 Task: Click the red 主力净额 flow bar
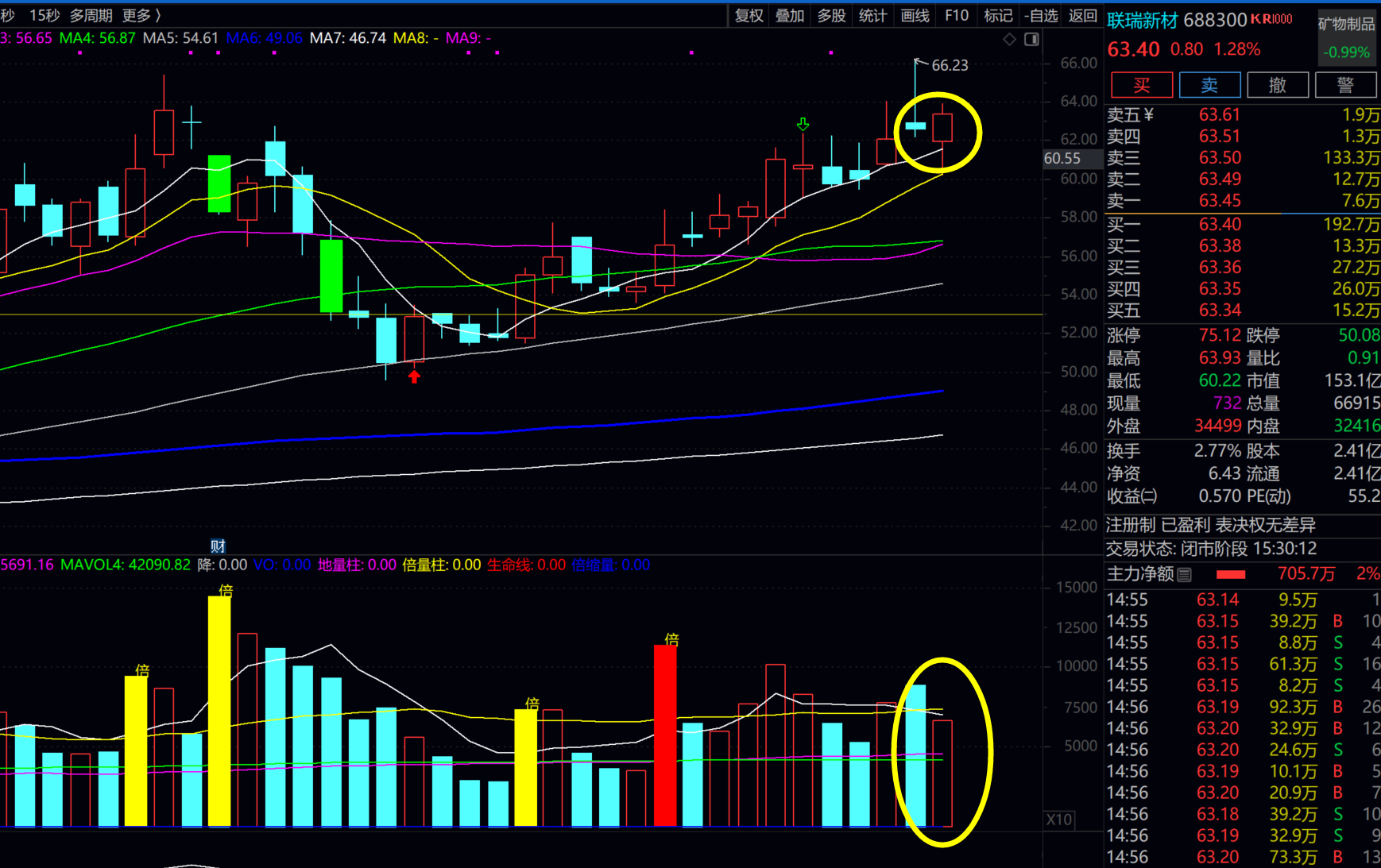pos(1230,574)
